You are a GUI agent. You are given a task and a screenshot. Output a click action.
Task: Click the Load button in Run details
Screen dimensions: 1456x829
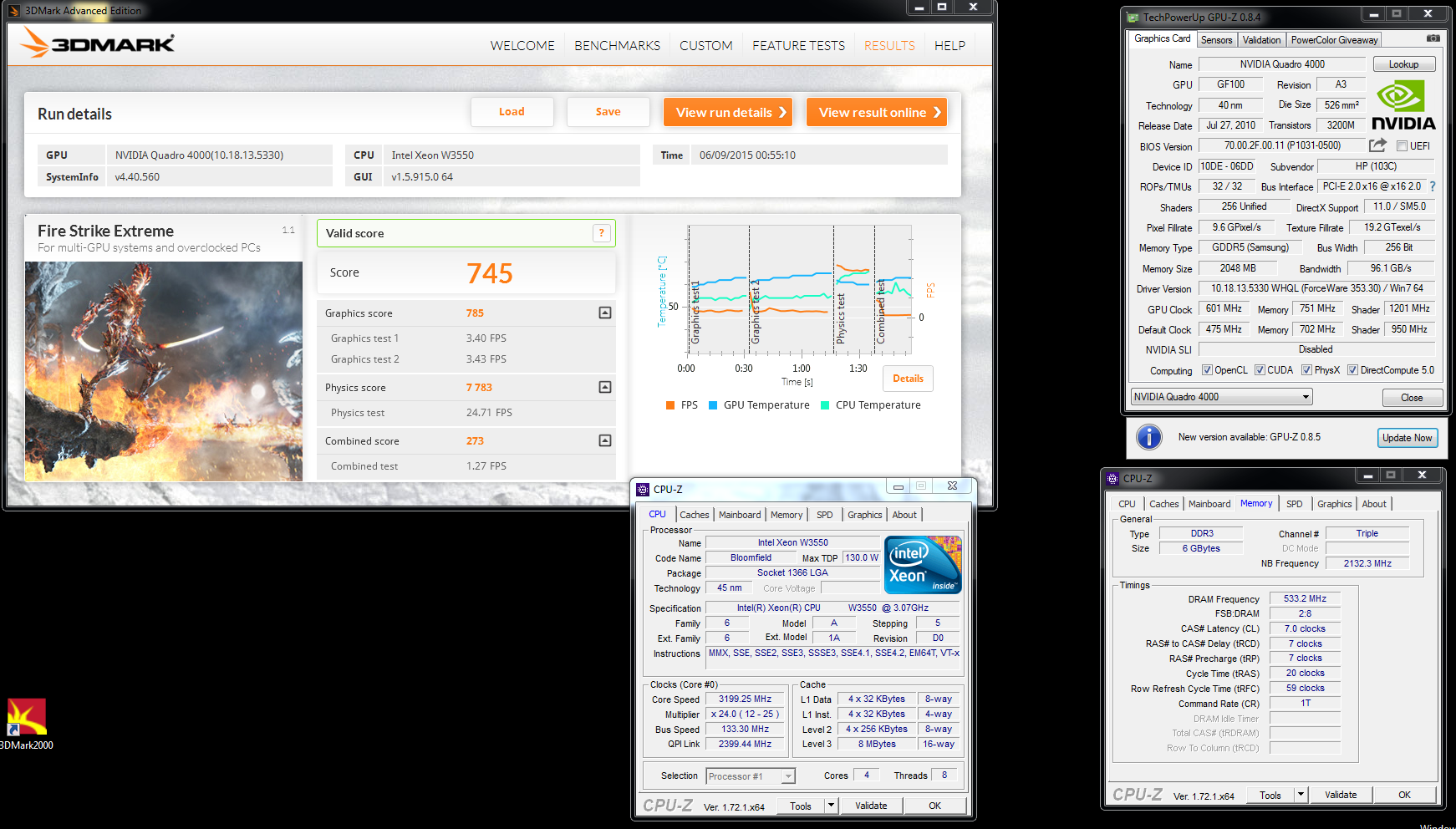pyautogui.click(x=512, y=112)
